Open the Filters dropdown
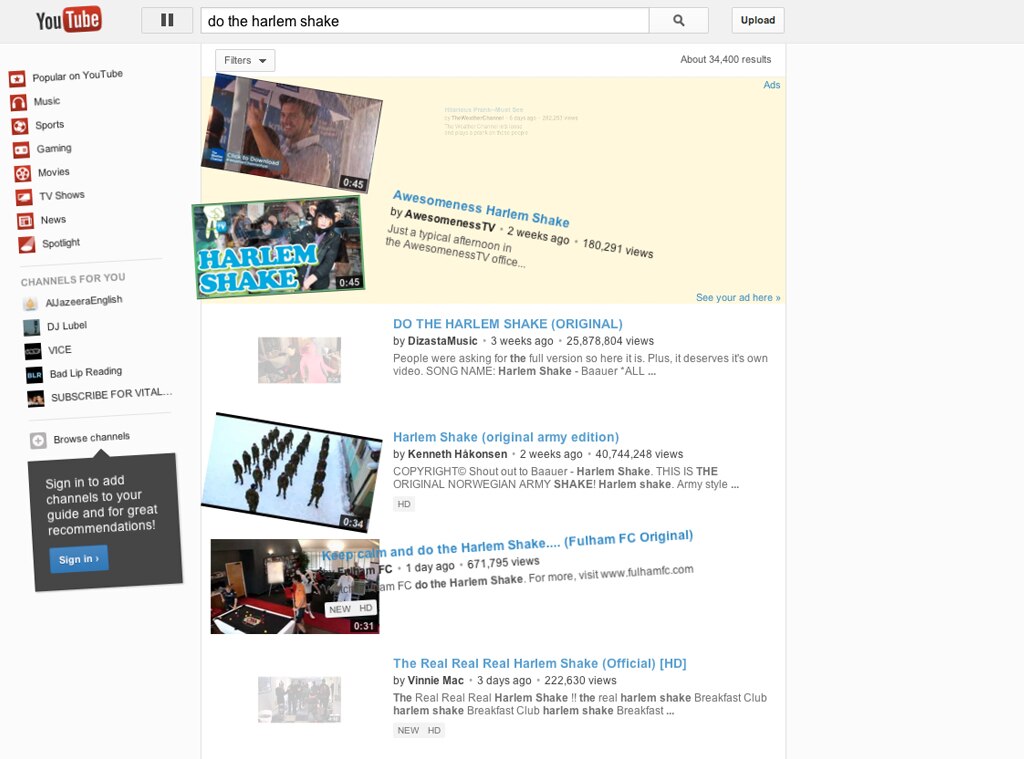Image resolution: width=1024 pixels, height=759 pixels. 244,60
